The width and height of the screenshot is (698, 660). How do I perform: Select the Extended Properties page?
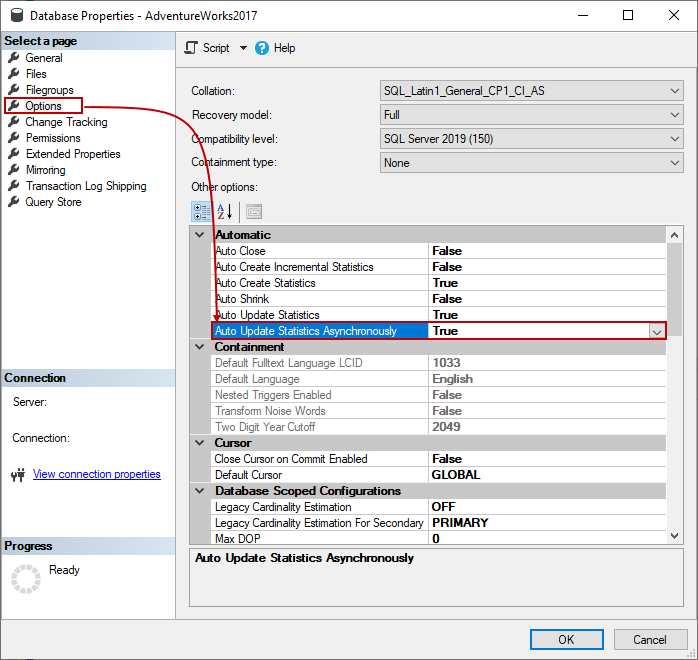(73, 154)
